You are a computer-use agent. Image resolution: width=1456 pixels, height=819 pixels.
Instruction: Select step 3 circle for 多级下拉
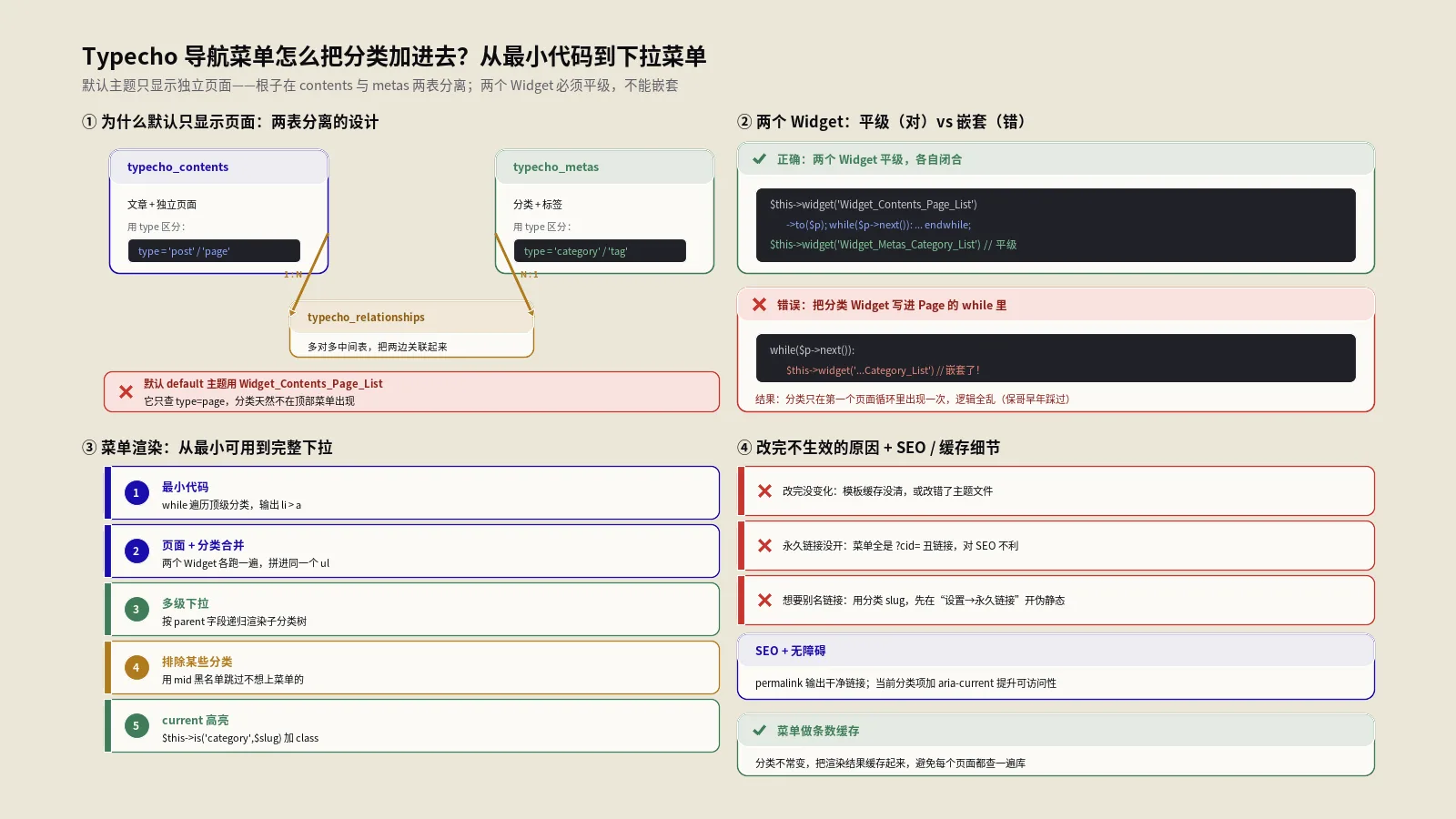(x=136, y=610)
